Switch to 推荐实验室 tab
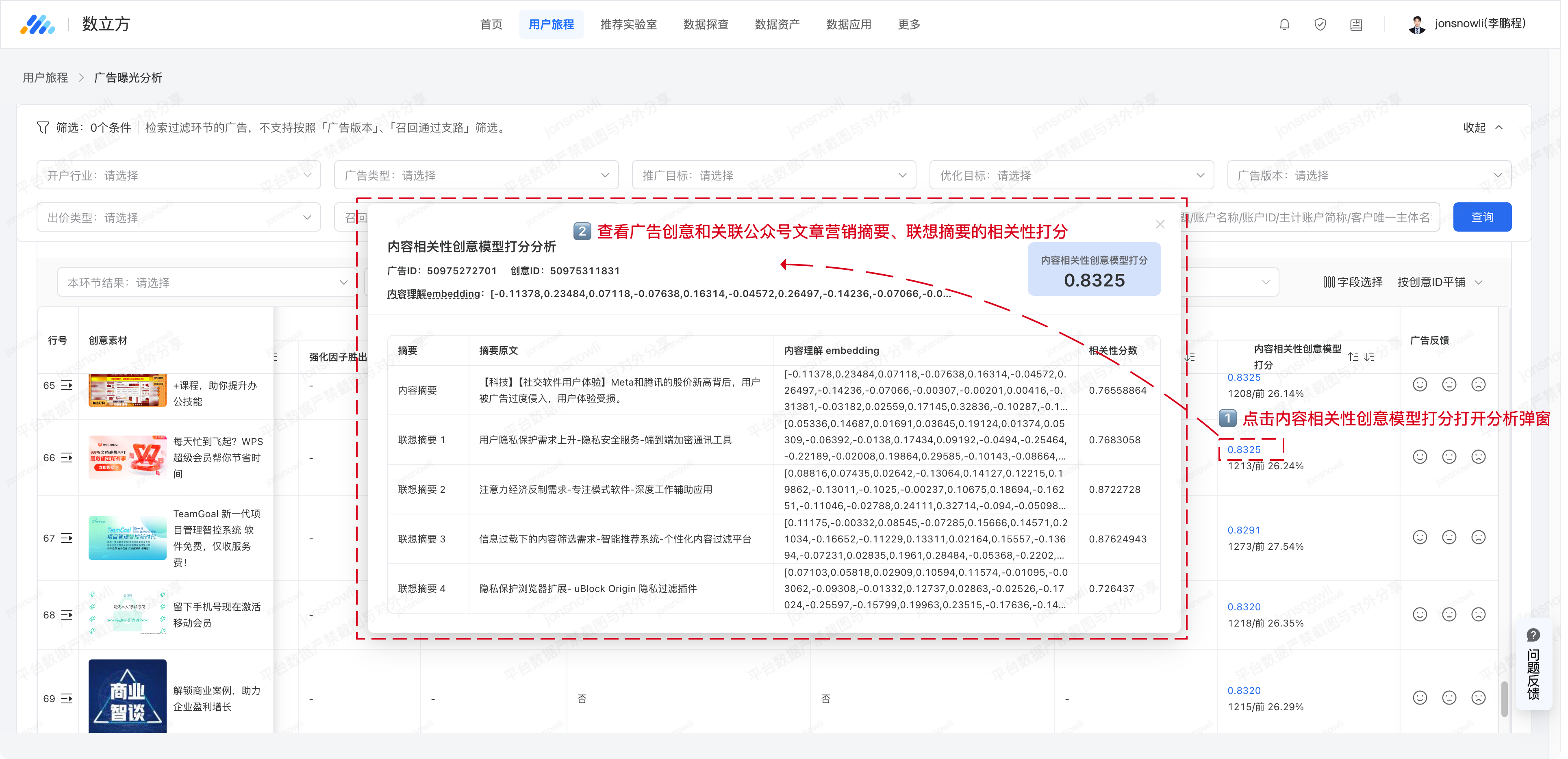Viewport: 1568px width, 759px height. (628, 24)
